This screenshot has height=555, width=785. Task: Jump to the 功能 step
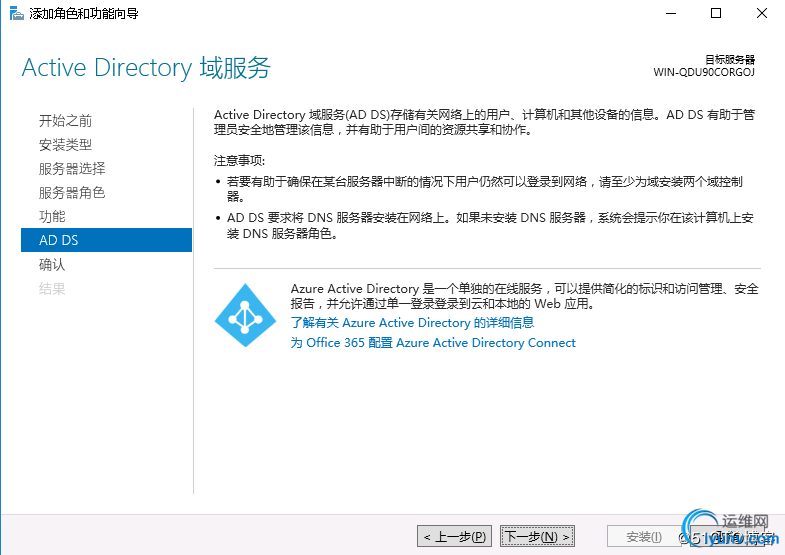[x=53, y=217]
